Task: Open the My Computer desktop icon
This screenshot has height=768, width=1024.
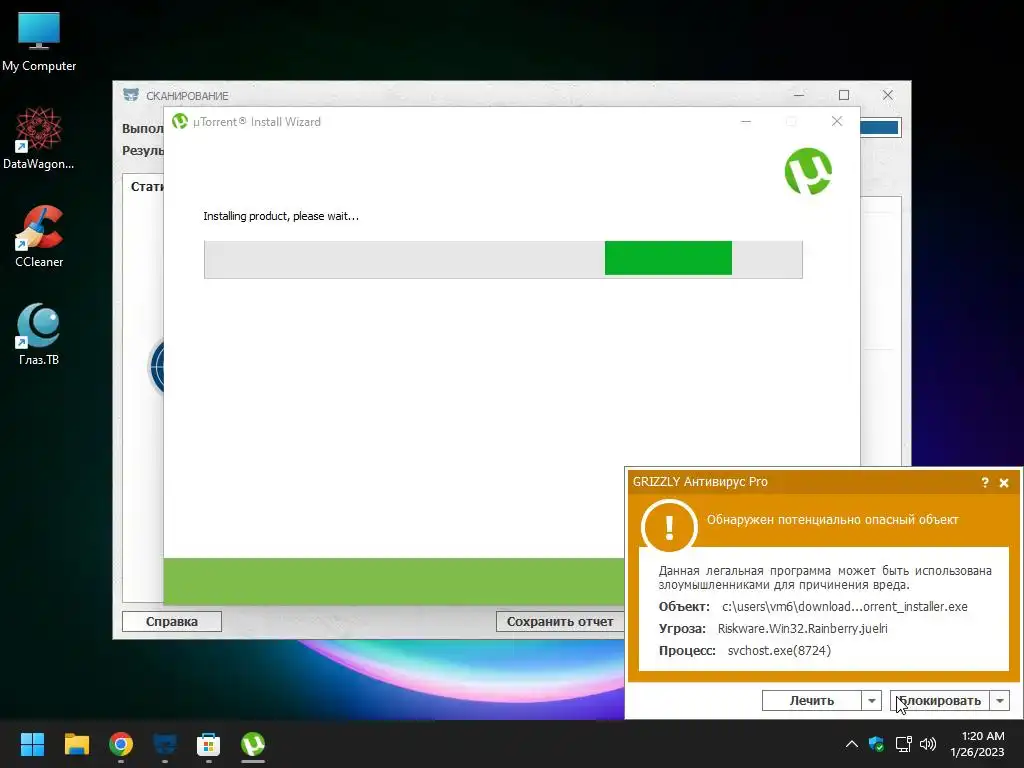Action: pos(39,41)
